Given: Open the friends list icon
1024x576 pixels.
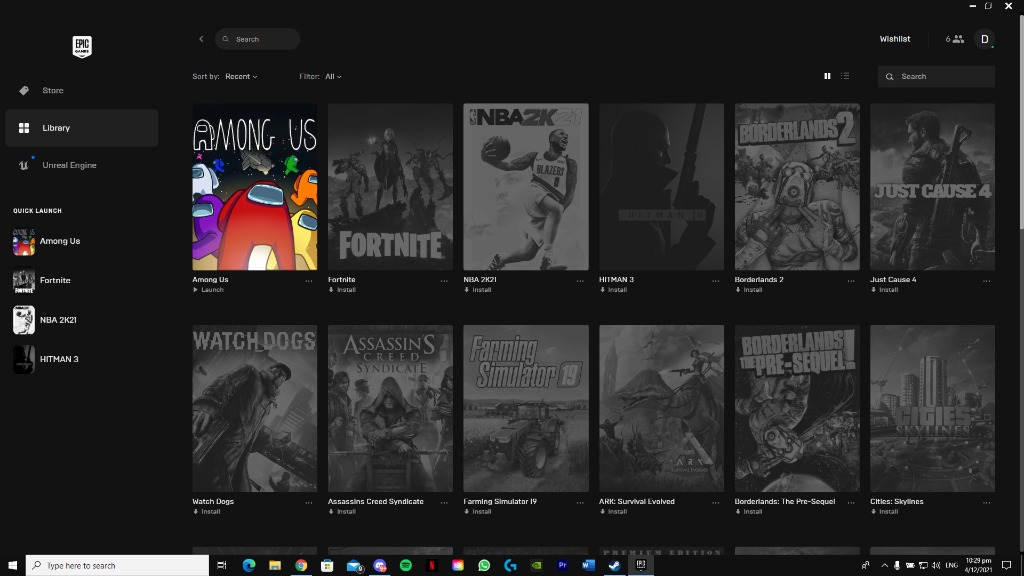Looking at the screenshot, I should point(955,39).
